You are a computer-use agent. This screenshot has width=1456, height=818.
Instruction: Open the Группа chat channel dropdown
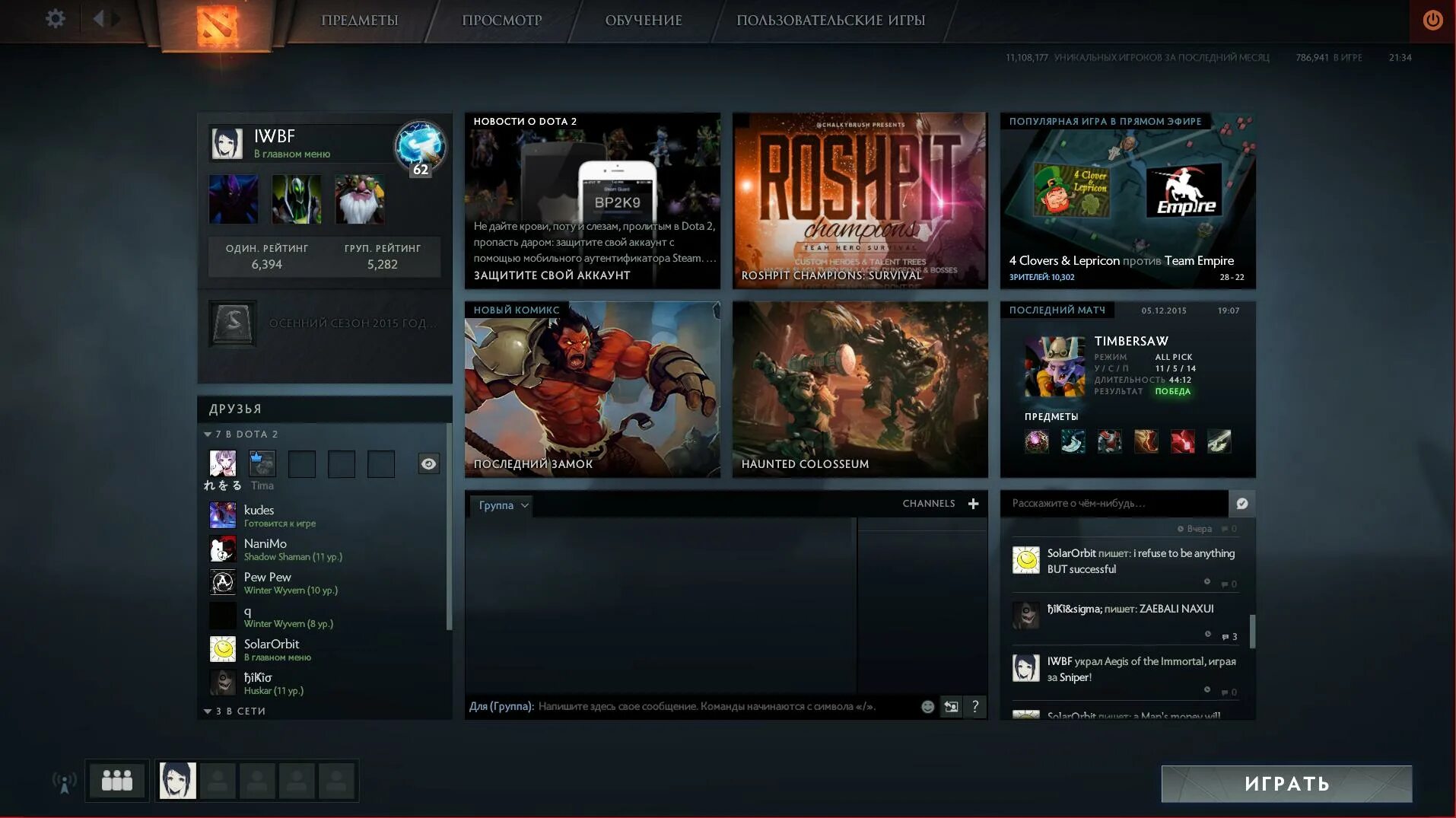(502, 505)
